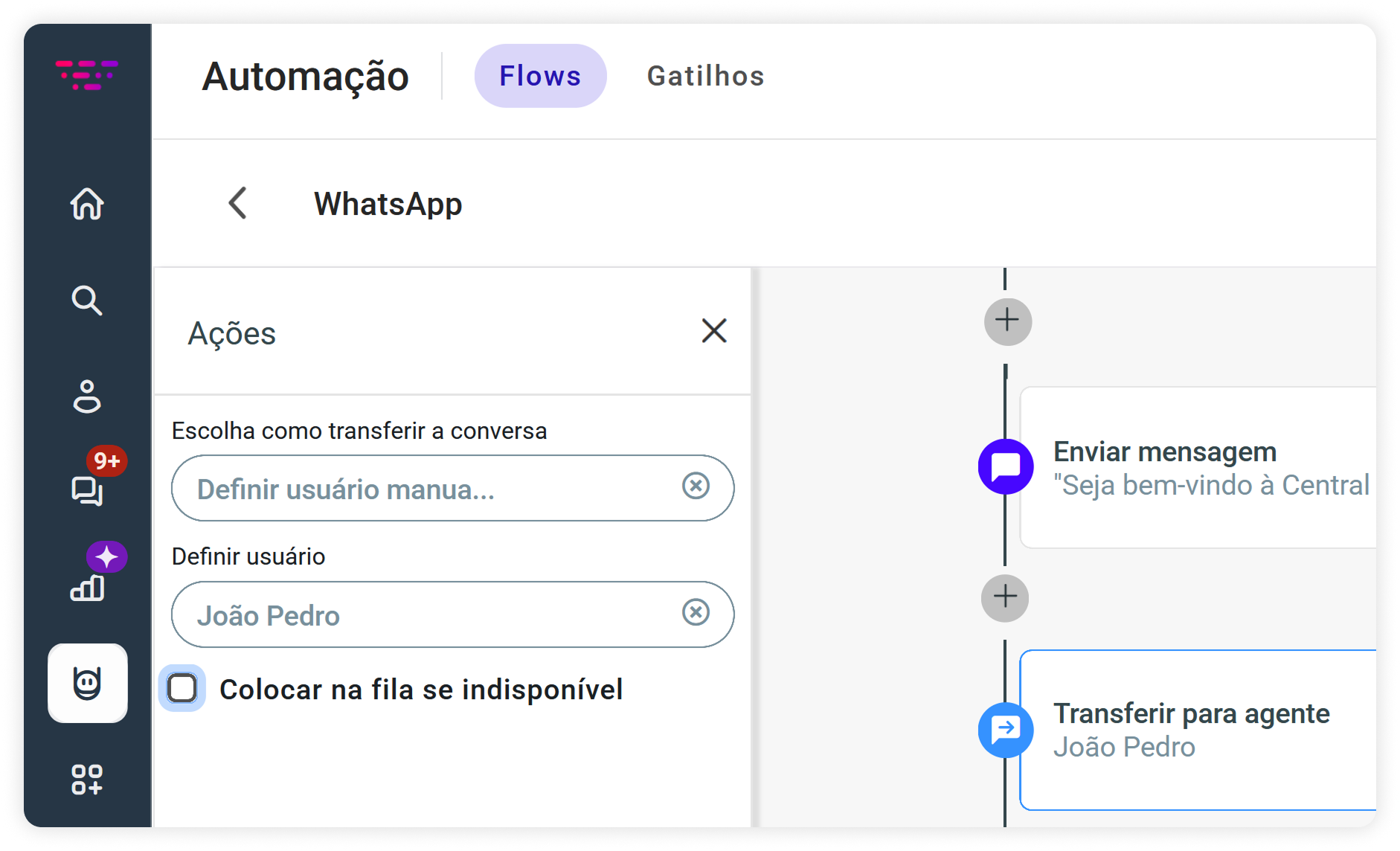The height and width of the screenshot is (851, 1400).
Task: Switch to the Flows tab
Action: tap(540, 76)
